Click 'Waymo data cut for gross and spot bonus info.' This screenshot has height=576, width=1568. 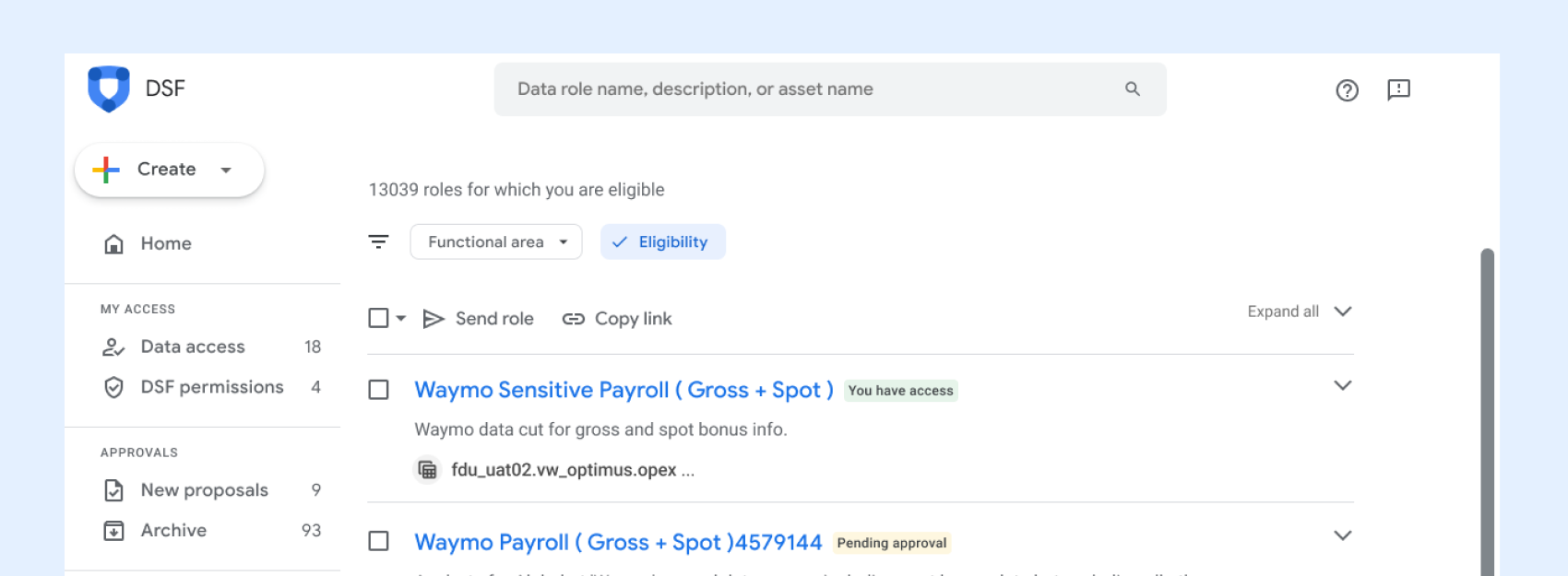(600, 429)
